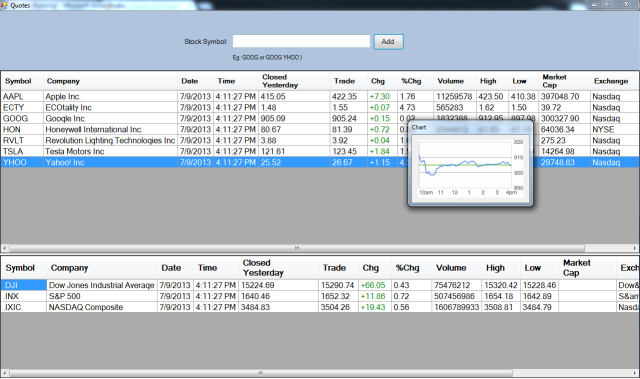
Task: Click upper table Chg column header
Action: click(382, 81)
